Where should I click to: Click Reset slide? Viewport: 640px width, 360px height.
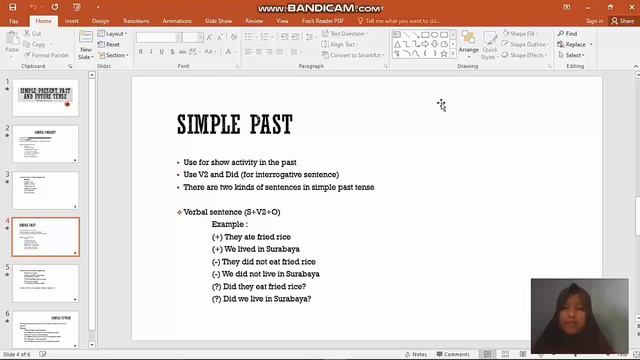click(x=109, y=44)
